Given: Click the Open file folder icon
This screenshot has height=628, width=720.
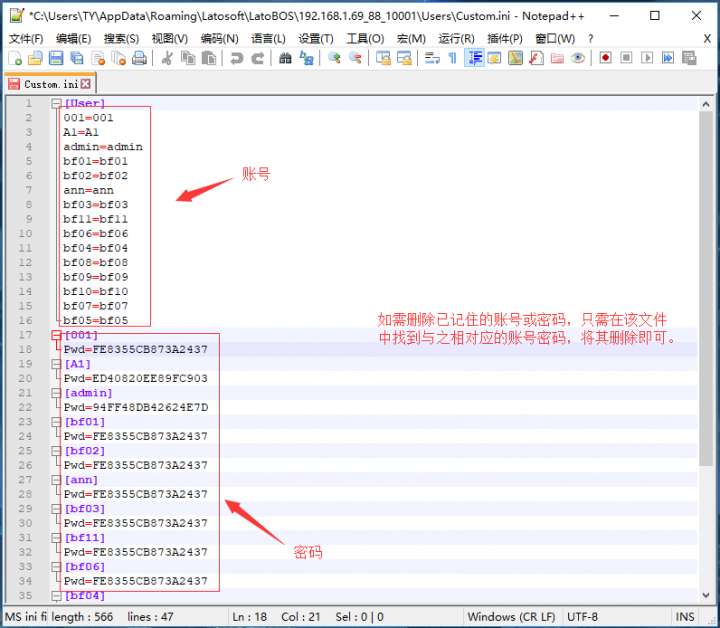Looking at the screenshot, I should (x=35, y=58).
